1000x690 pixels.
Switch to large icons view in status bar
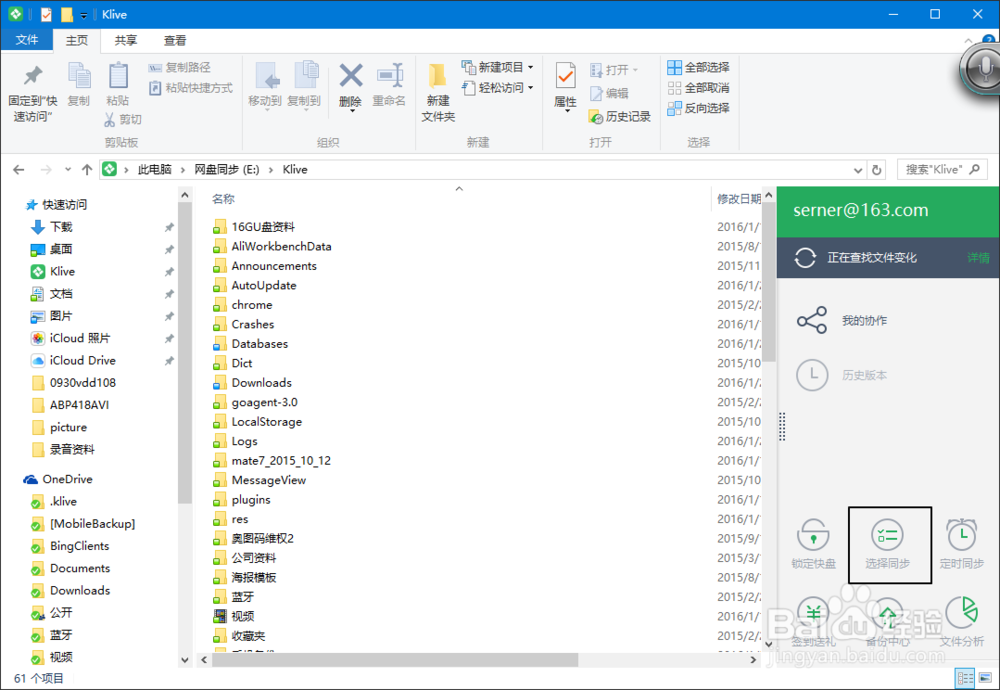click(x=985, y=677)
